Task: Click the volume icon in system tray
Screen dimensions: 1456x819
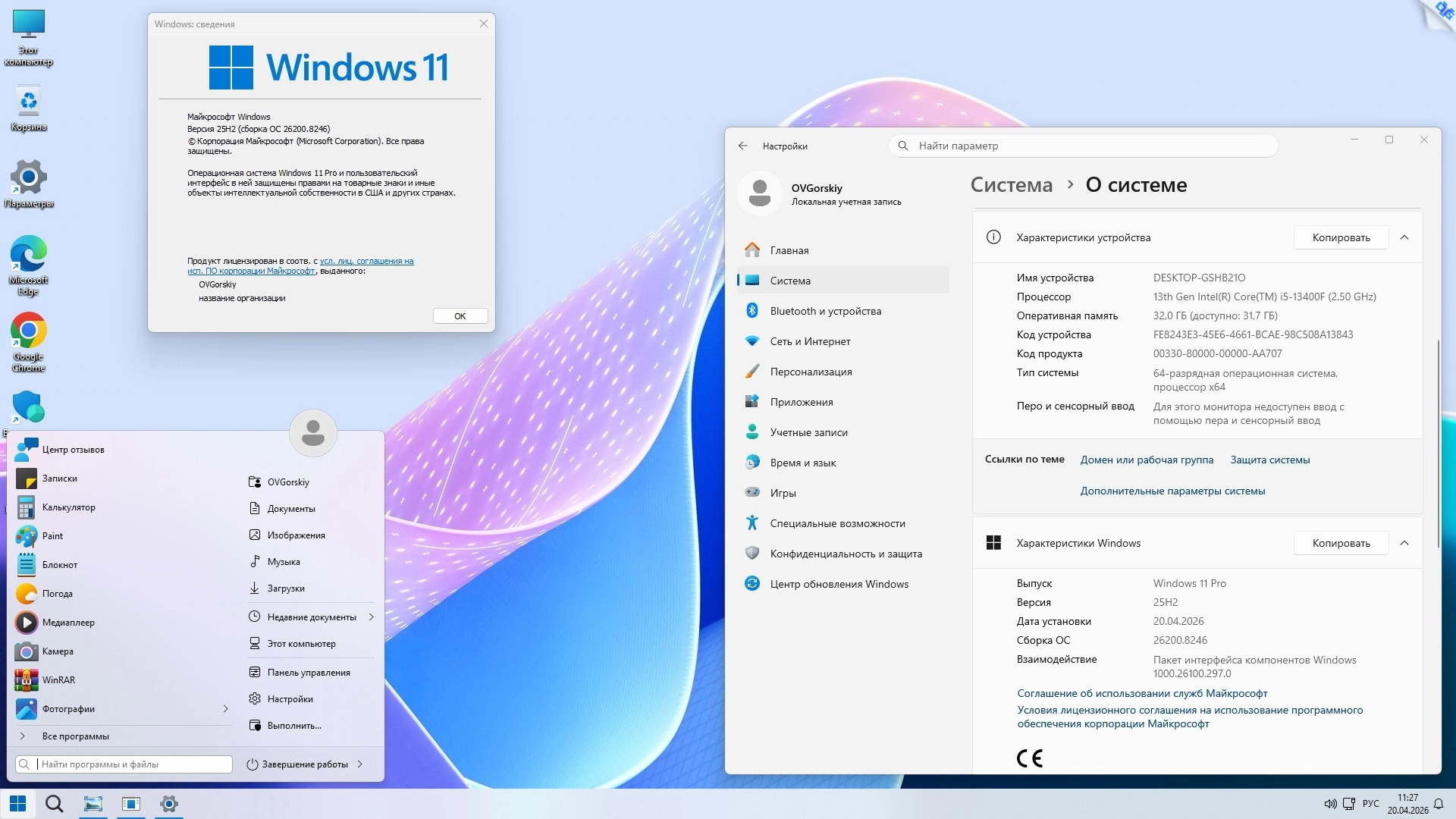Action: [1329, 804]
